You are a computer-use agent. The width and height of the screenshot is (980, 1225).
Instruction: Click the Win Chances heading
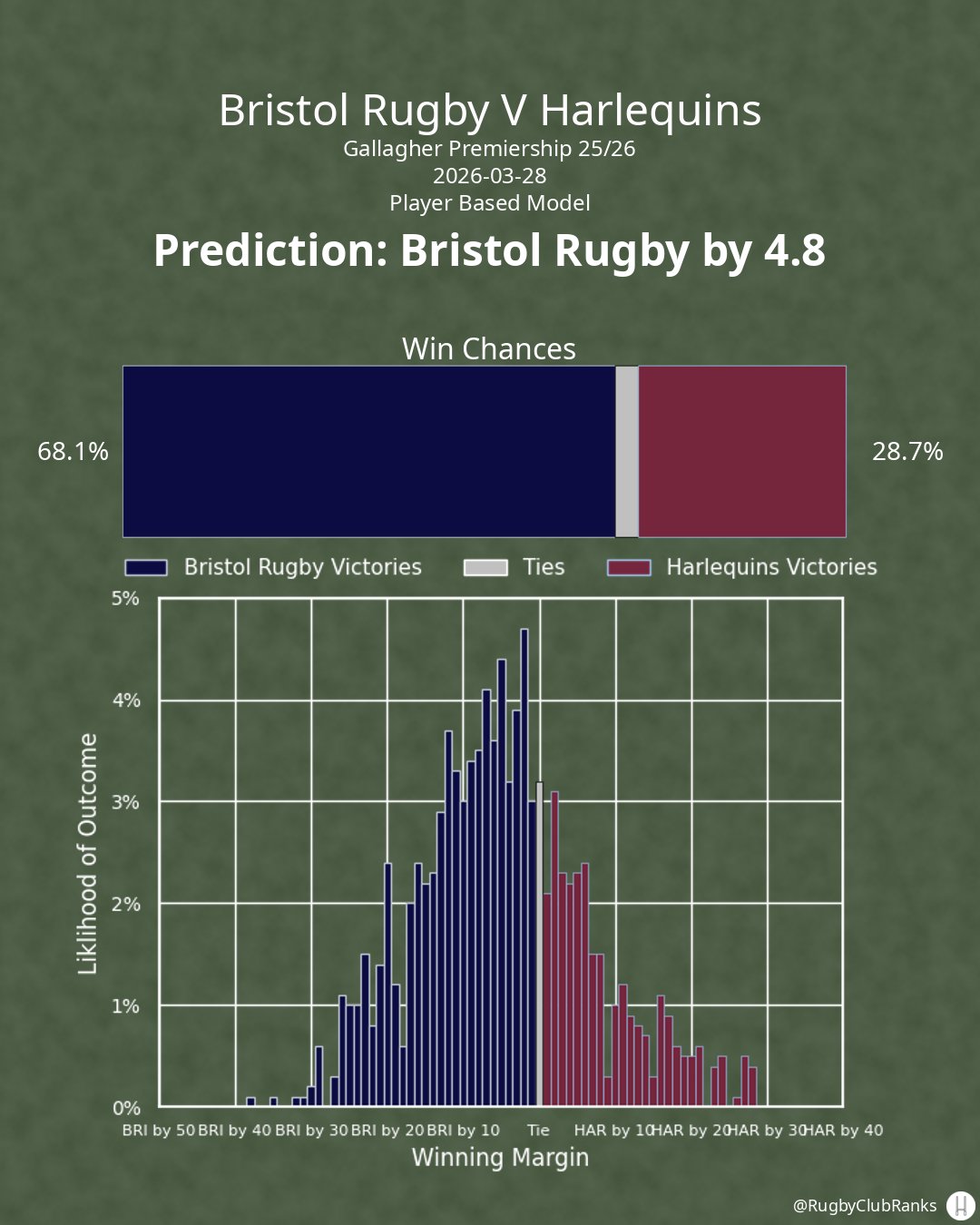point(489,348)
